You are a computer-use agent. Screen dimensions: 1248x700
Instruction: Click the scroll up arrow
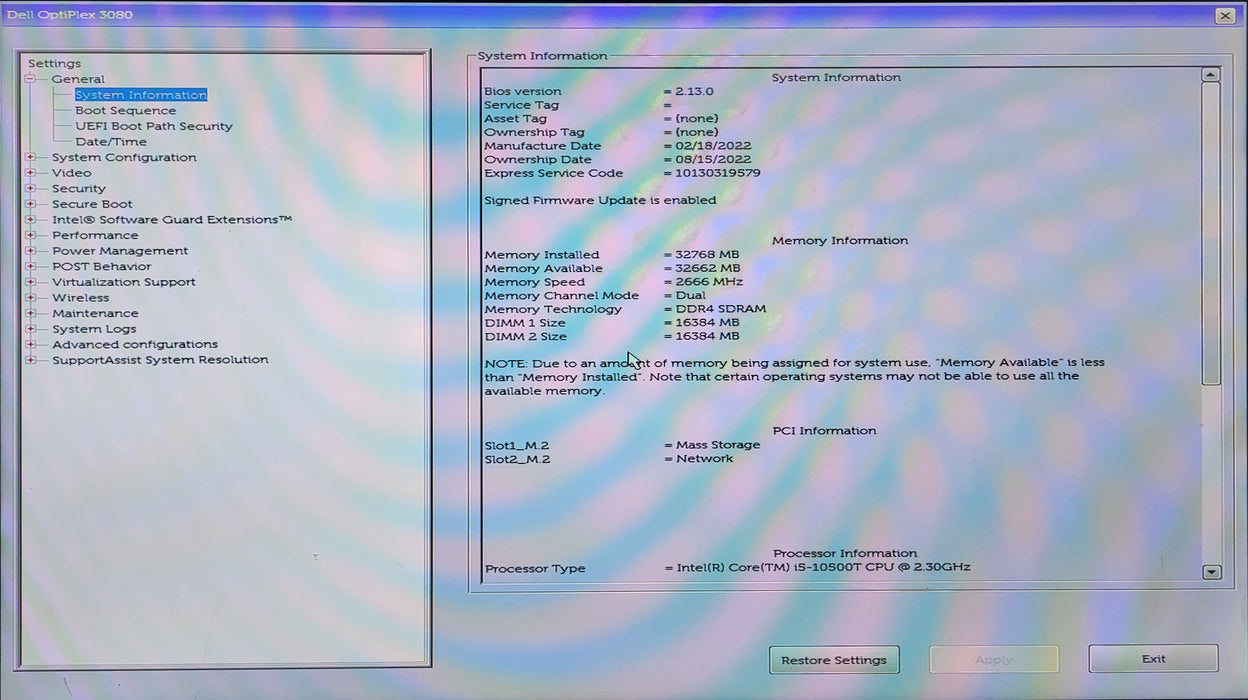coord(1211,75)
